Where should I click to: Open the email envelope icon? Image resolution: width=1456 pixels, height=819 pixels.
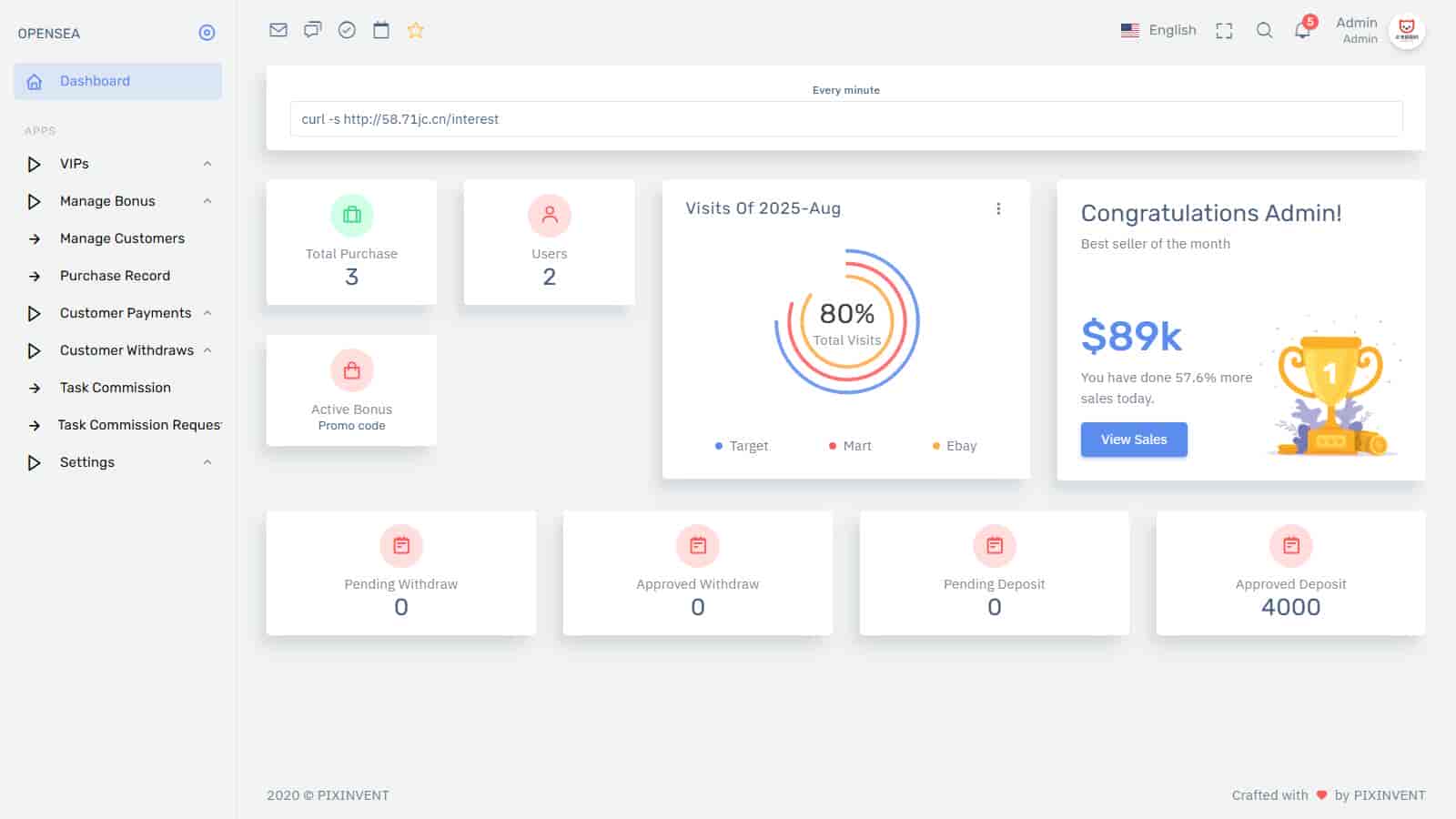(278, 30)
